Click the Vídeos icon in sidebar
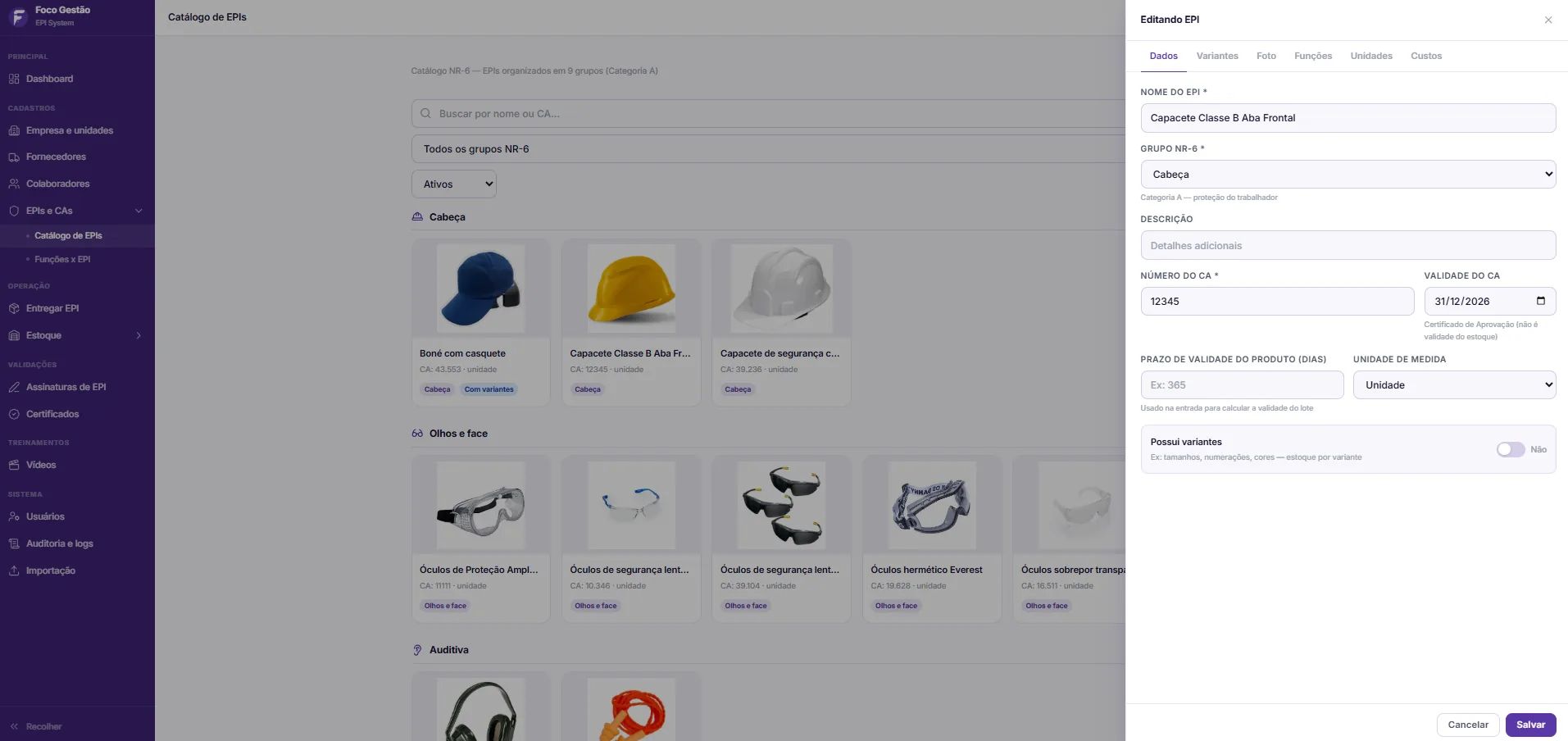This screenshot has width=1568, height=741. point(14,465)
